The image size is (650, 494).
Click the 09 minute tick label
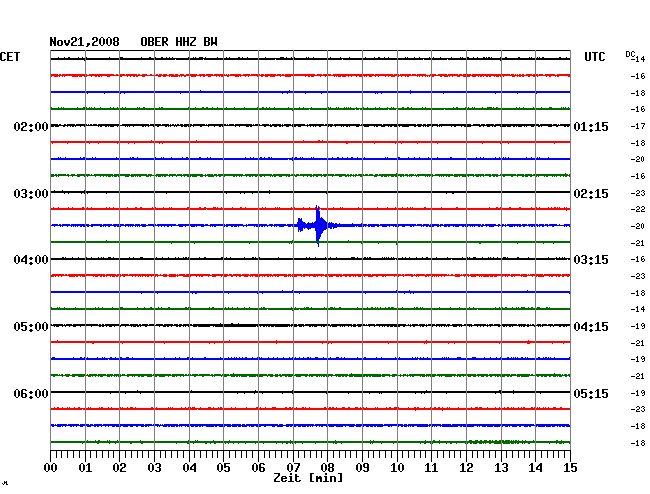click(x=362, y=468)
